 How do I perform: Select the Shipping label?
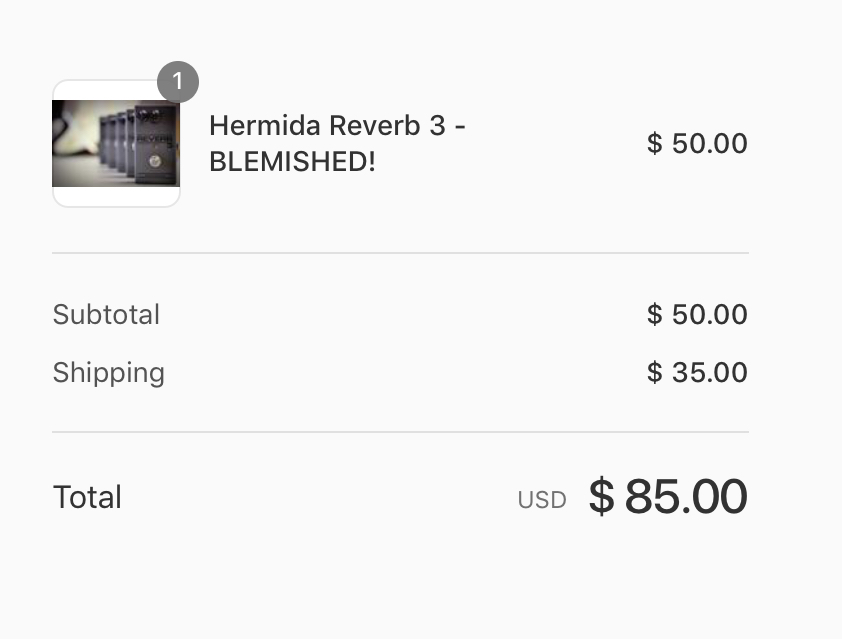coord(108,373)
